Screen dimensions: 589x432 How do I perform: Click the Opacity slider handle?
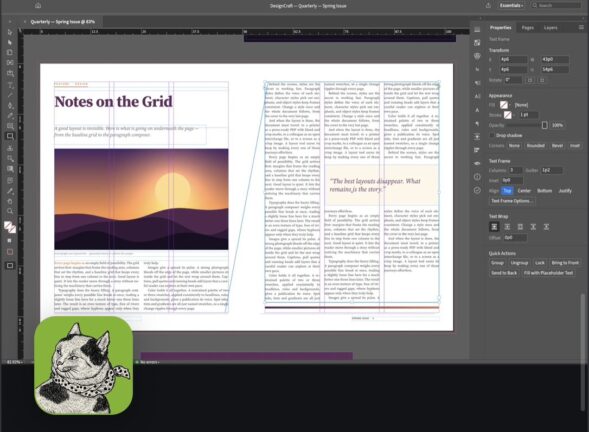coord(544,125)
